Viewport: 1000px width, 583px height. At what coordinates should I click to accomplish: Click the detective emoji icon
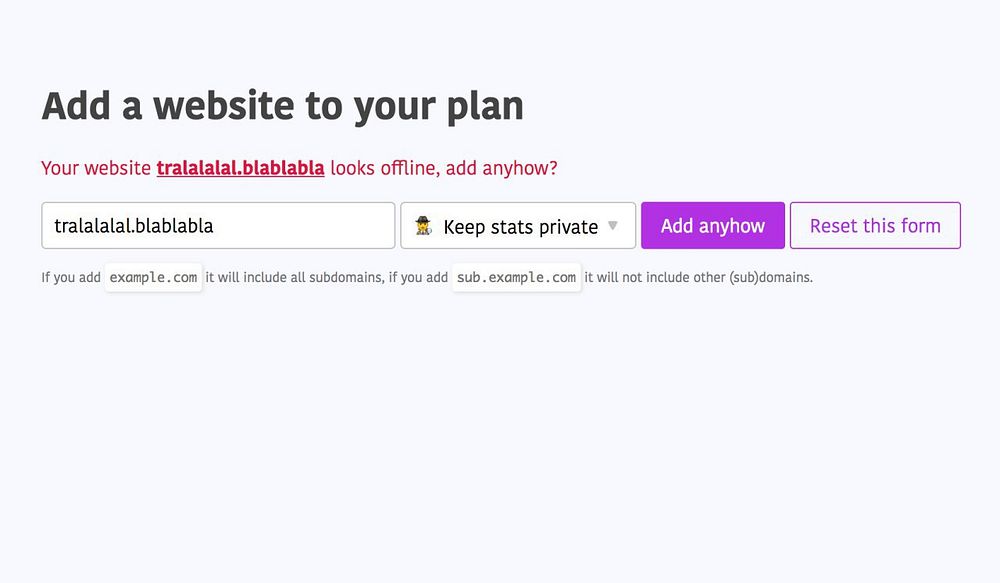click(x=423, y=226)
